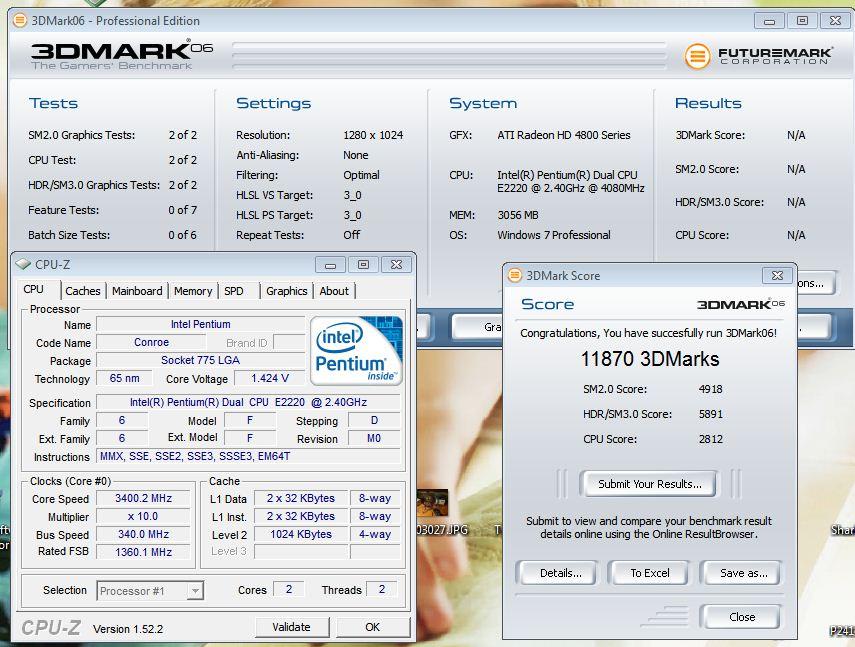Open the JPG thumbnail on the desktop

[432, 503]
